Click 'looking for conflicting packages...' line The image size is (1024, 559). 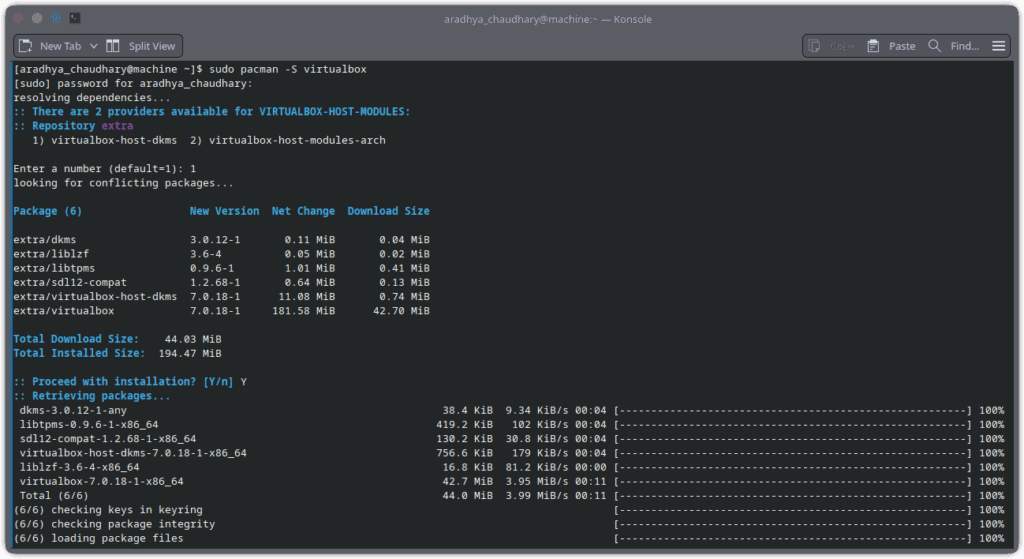click(123, 183)
